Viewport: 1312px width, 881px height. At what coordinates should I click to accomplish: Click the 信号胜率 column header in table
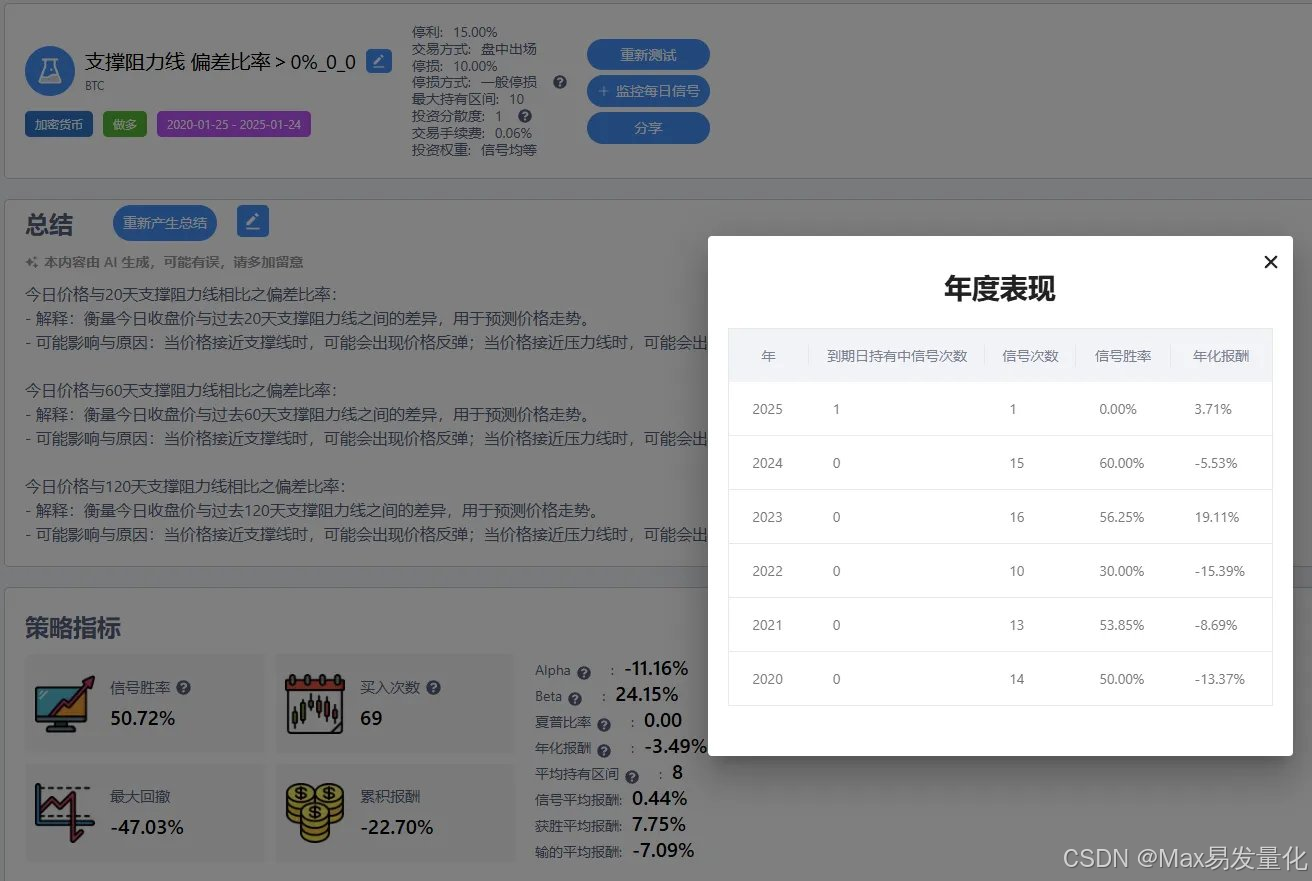1123,355
